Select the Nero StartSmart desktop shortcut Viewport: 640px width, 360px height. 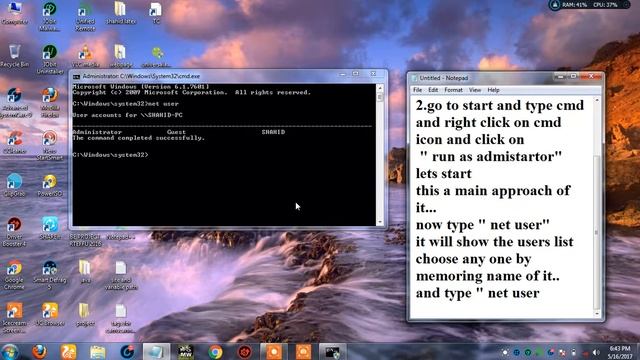(x=50, y=145)
